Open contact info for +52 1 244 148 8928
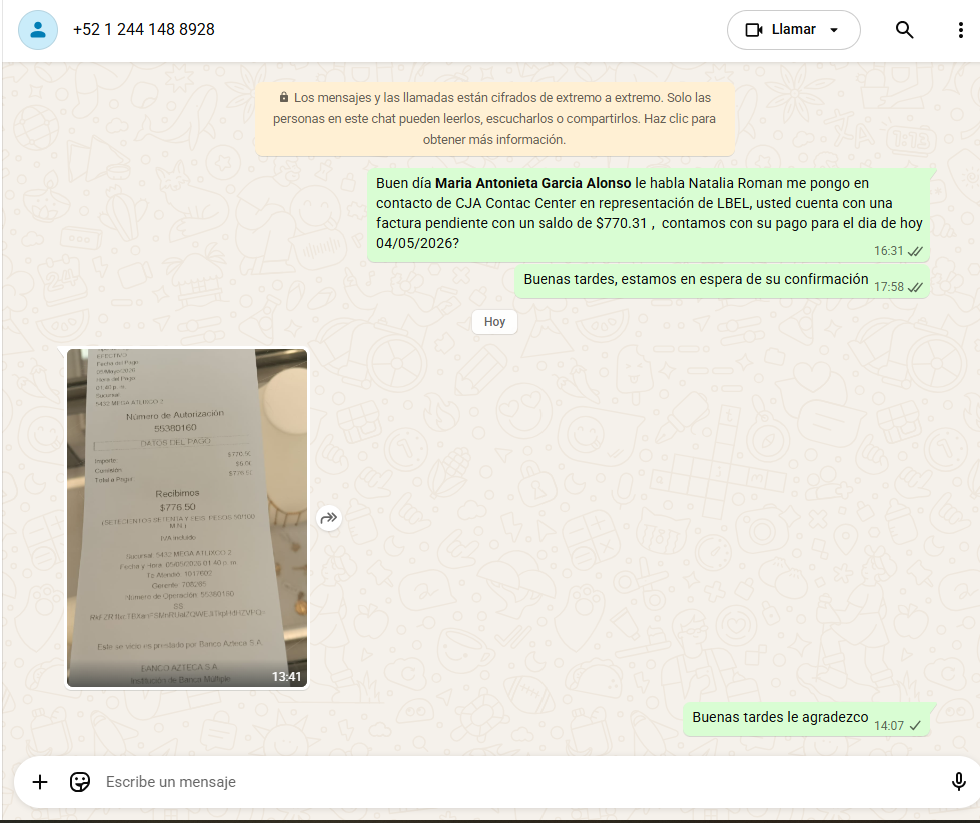980x823 pixels. pyautogui.click(x=144, y=29)
